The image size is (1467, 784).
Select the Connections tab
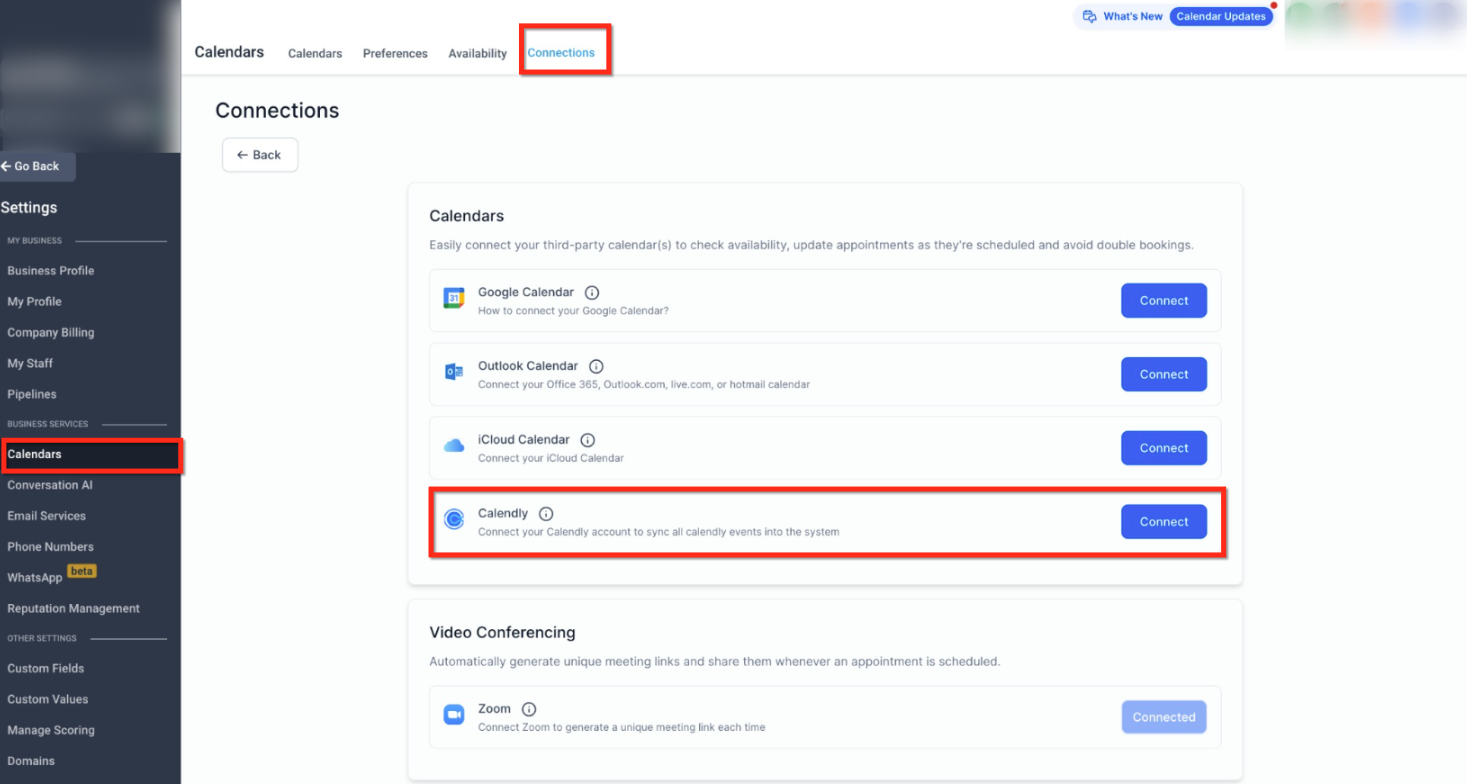[561, 53]
